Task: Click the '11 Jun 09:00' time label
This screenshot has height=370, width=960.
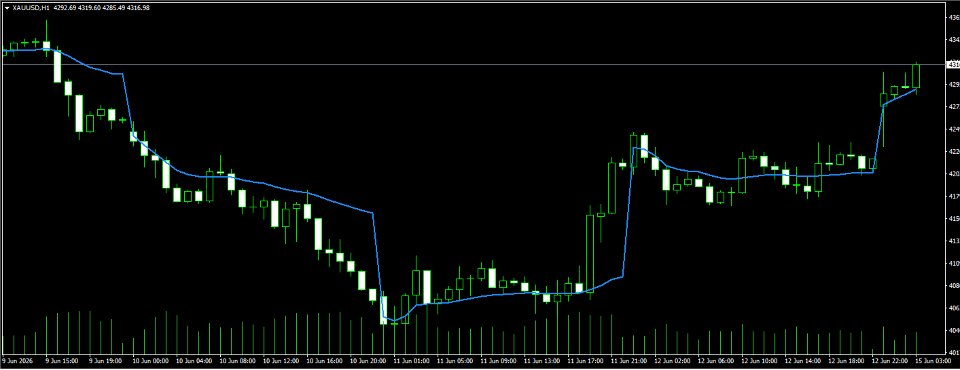Action: point(498,361)
